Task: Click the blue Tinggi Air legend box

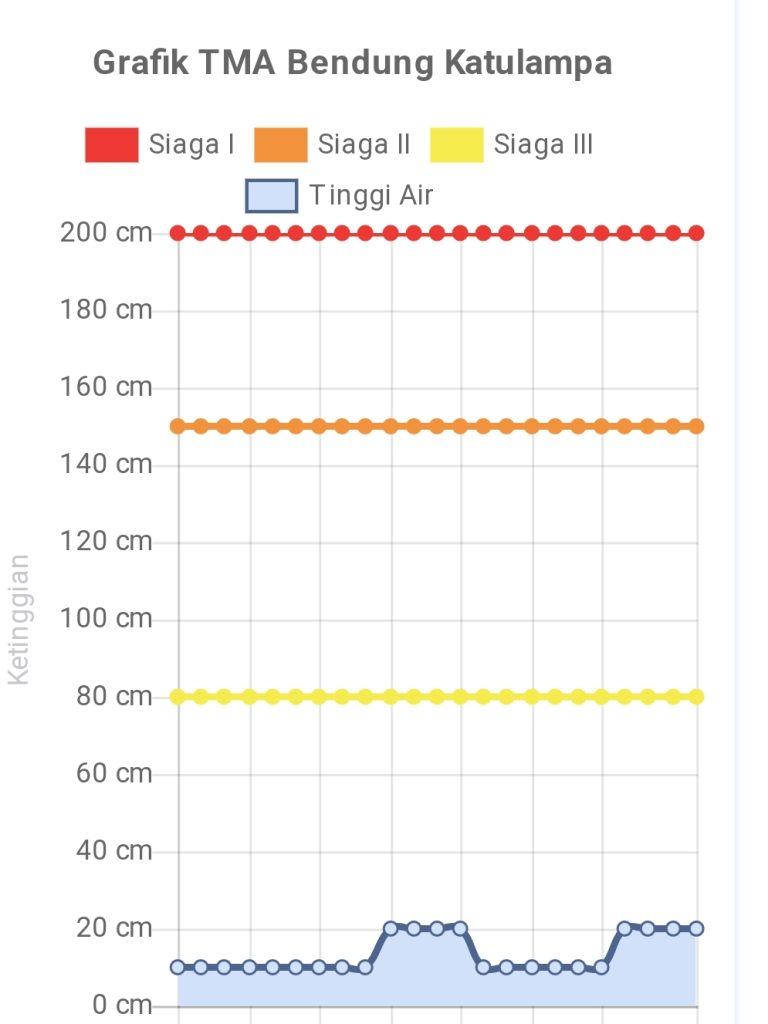Action: [x=271, y=195]
